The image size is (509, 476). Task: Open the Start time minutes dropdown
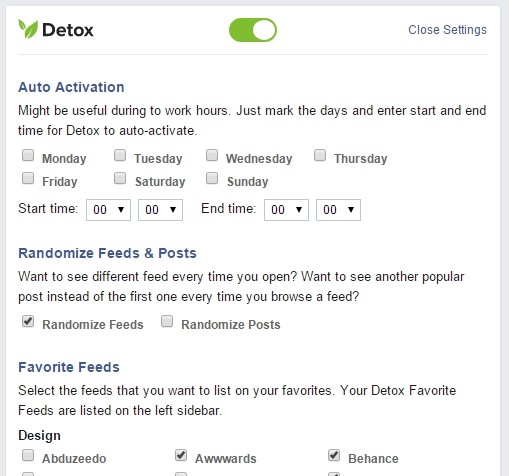click(160, 210)
